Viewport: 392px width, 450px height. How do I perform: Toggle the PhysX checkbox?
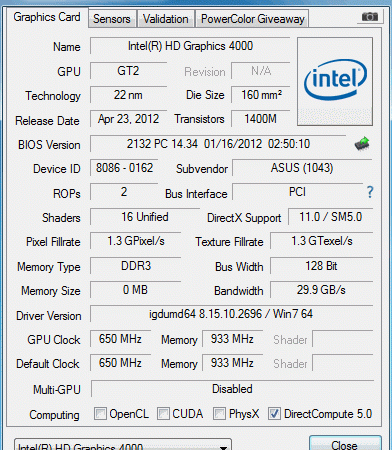[x=219, y=414]
